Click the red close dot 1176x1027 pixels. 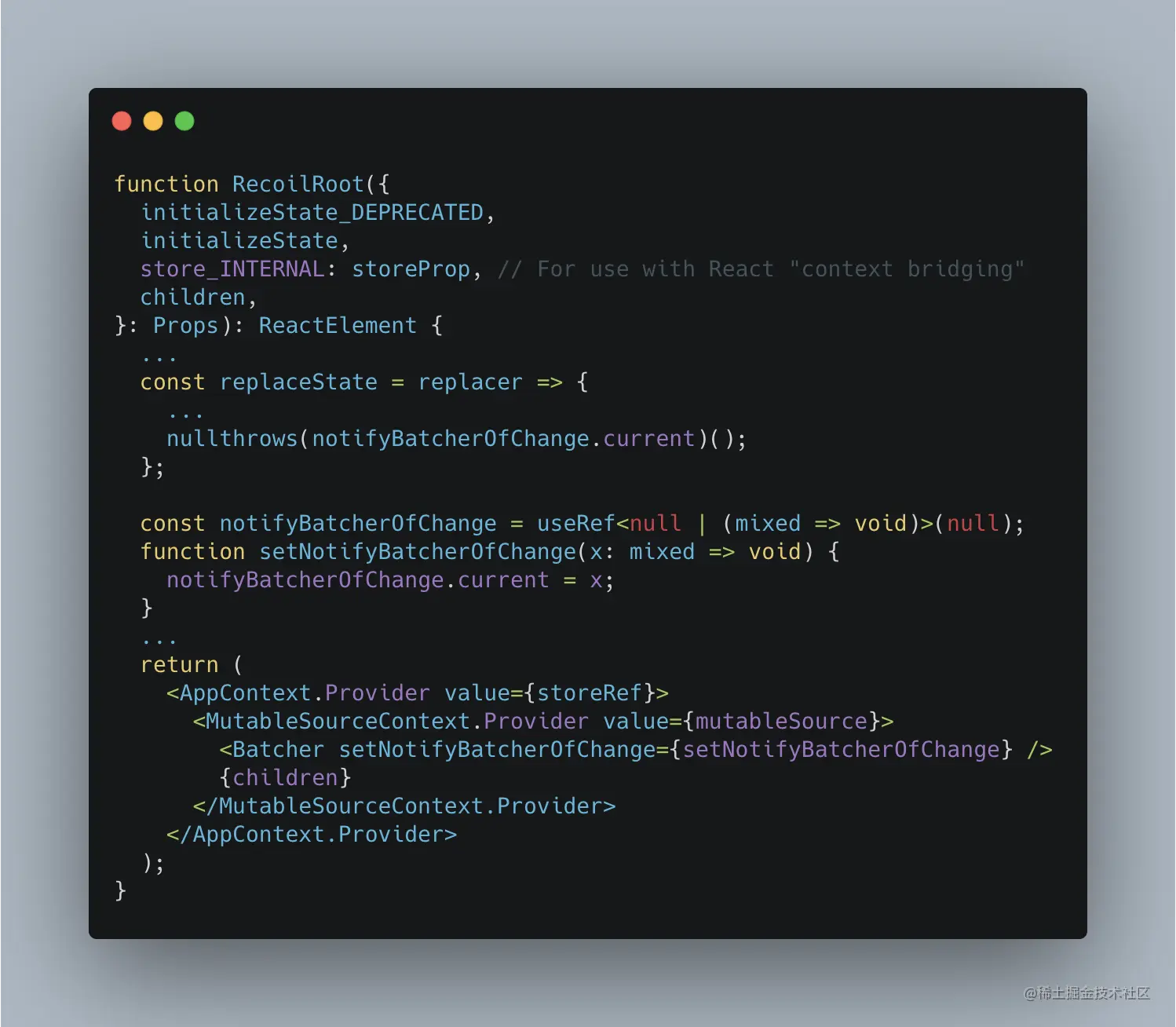click(122, 121)
